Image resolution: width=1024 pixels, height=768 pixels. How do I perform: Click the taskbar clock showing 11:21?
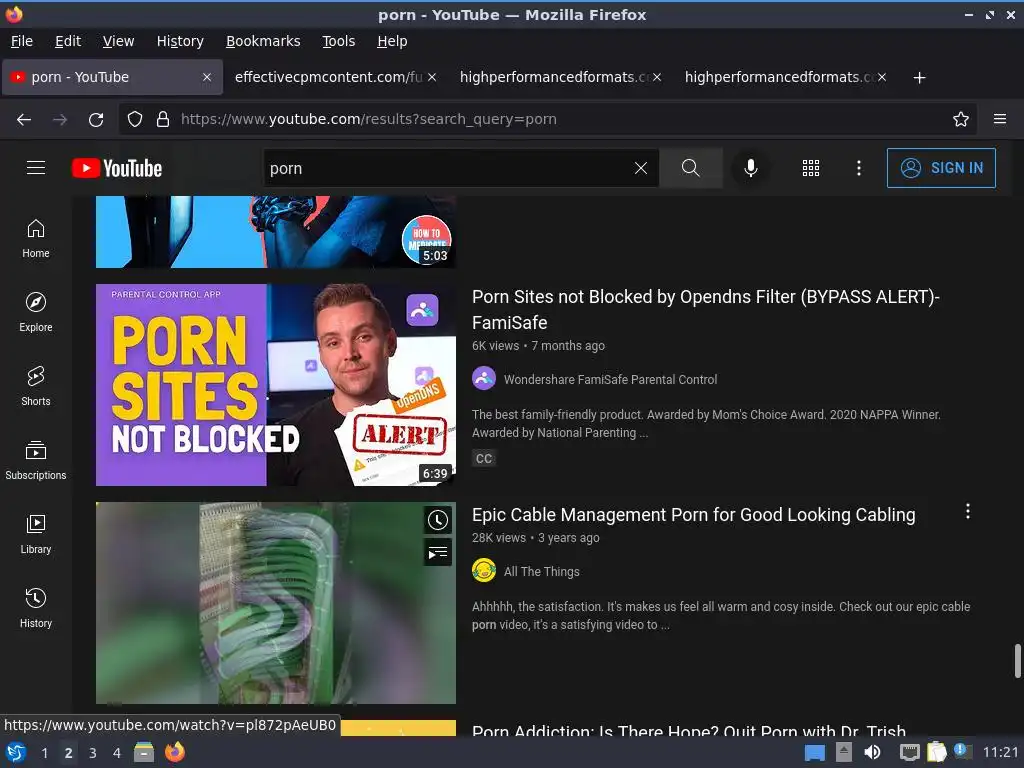[x=1000, y=752]
